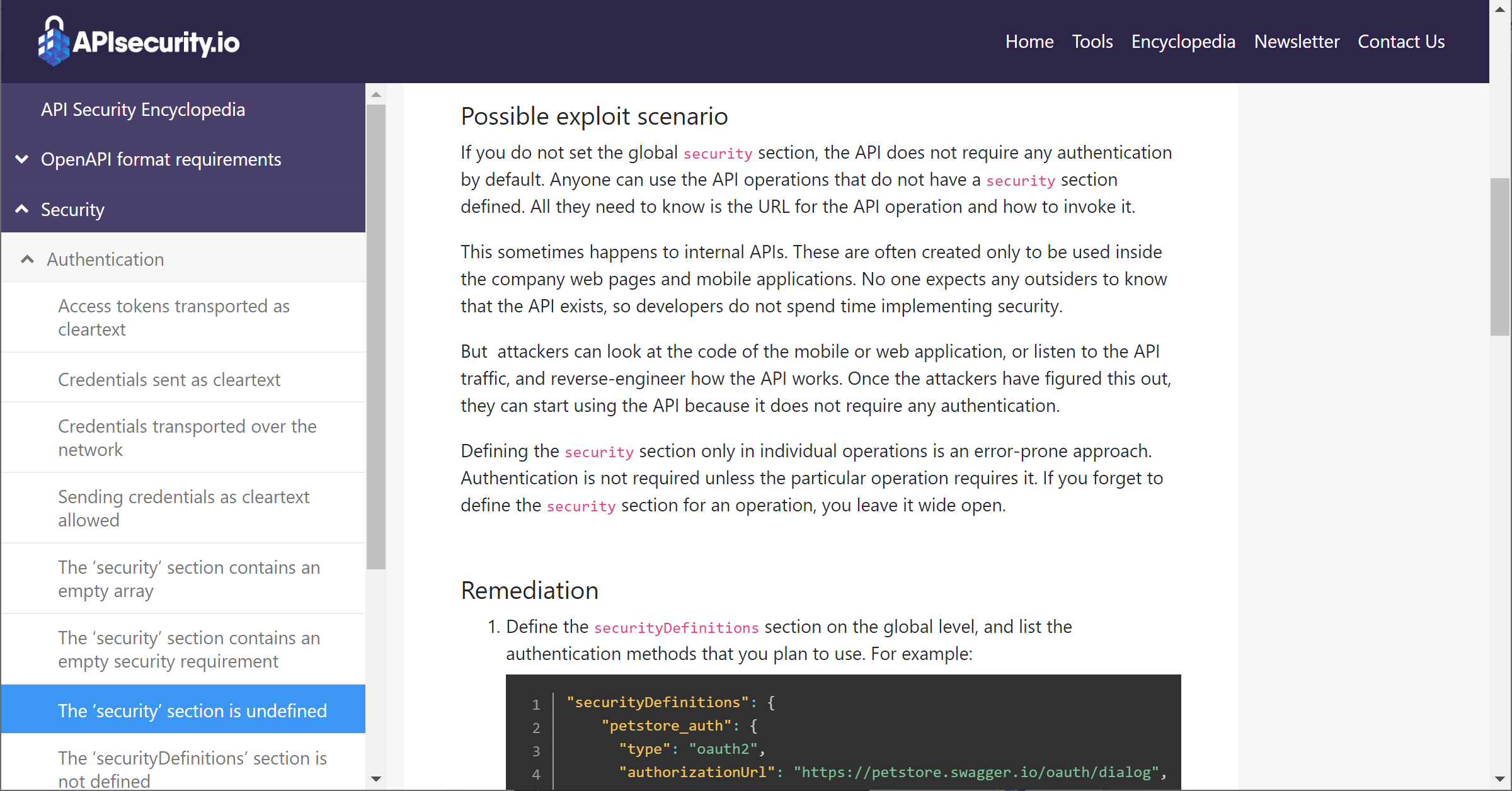Click the Contact Us link

click(1400, 42)
